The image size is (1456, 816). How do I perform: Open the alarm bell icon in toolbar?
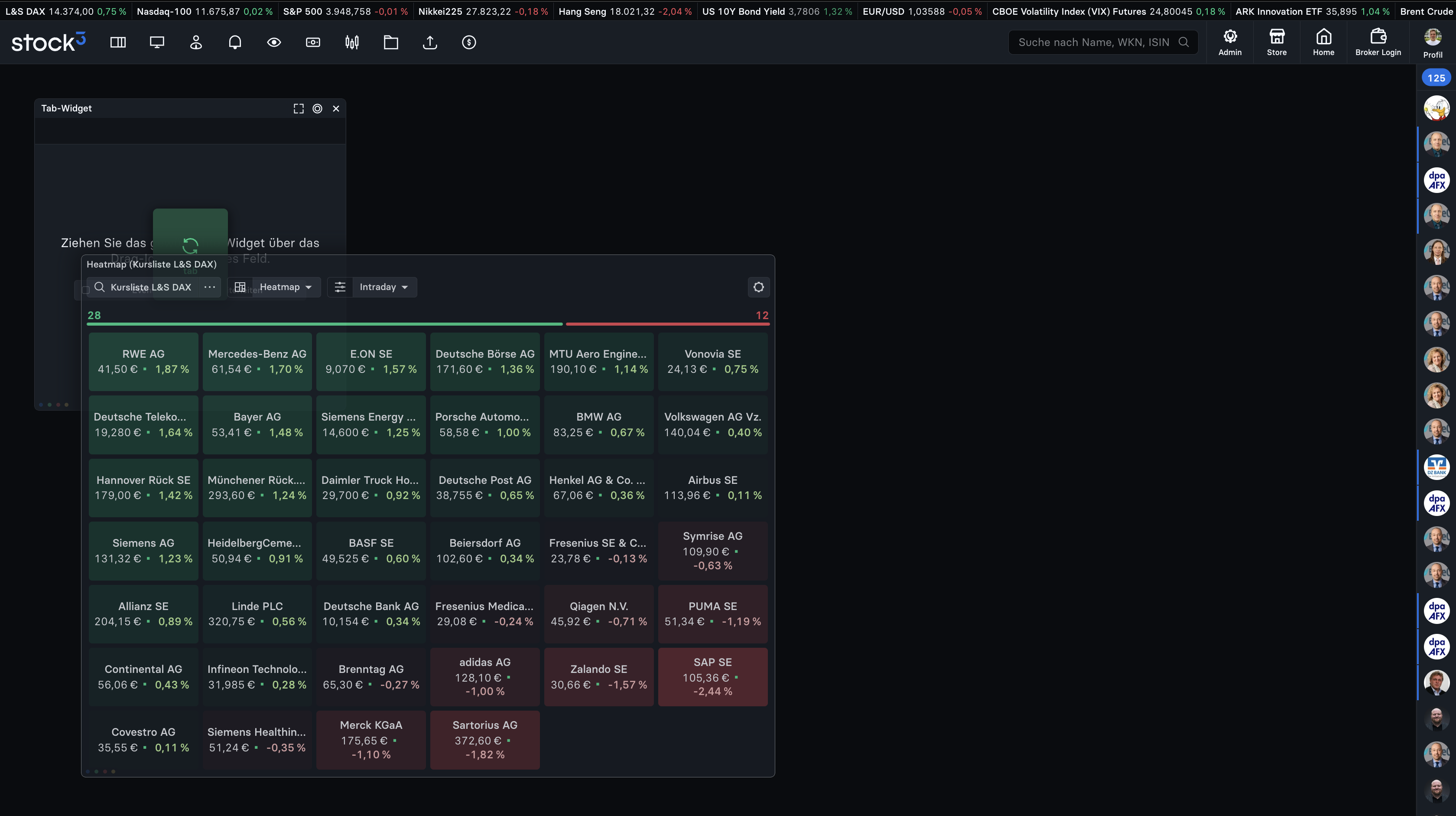234,42
